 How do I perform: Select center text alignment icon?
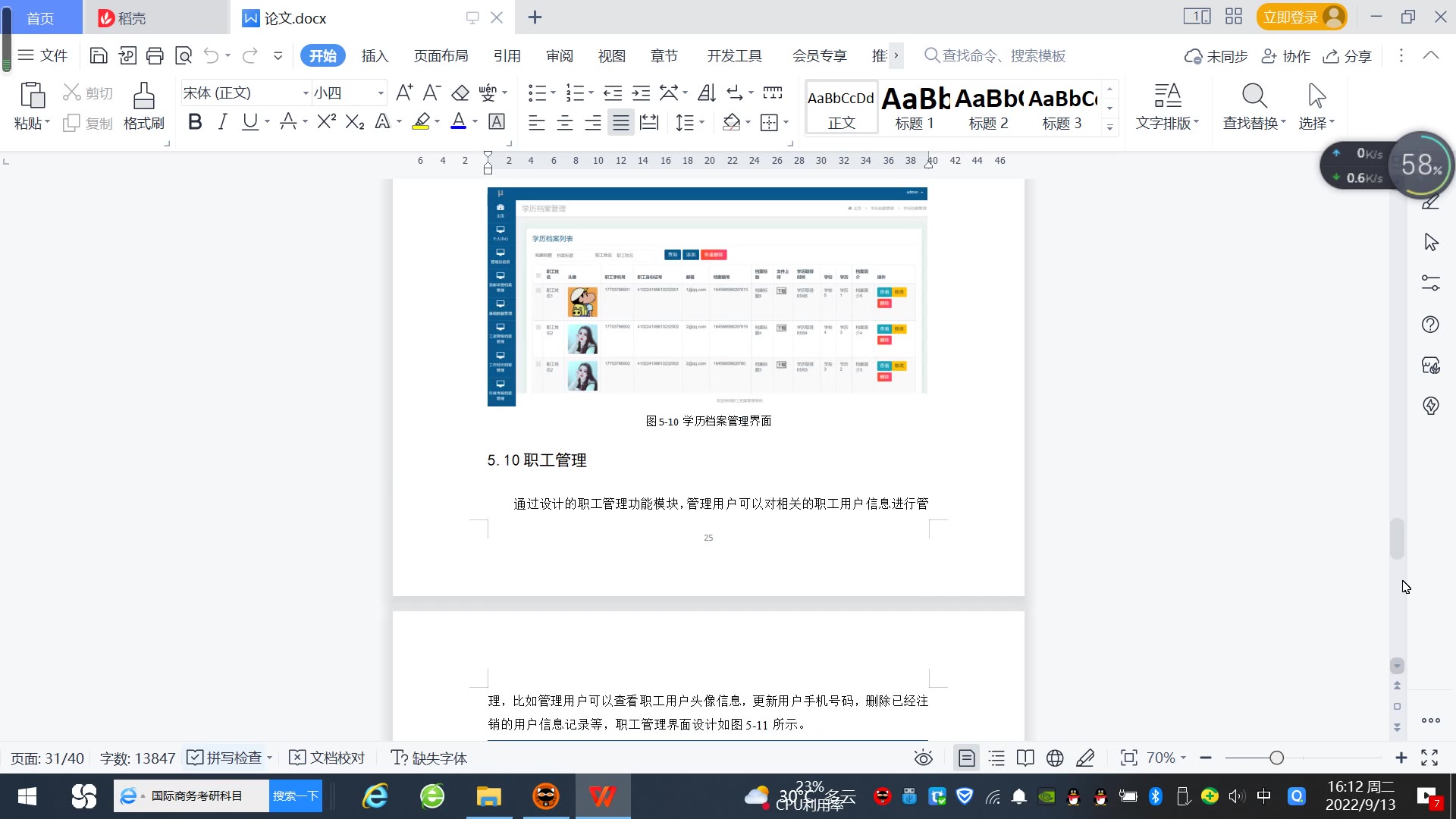coord(564,122)
